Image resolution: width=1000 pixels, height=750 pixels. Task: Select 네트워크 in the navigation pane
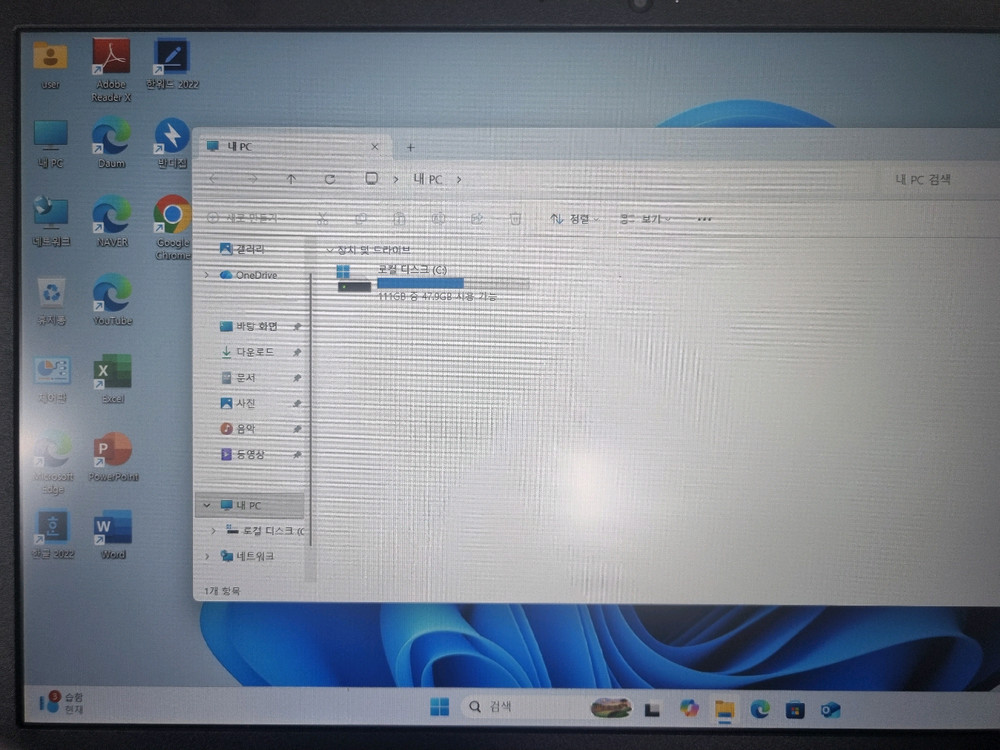coord(247,556)
